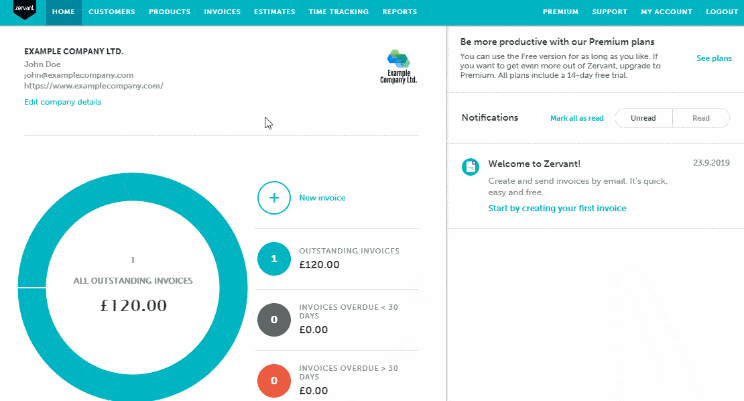The height and width of the screenshot is (401, 744).
Task: Click the Outstanding Invoices £120.00 entry
Action: tap(349, 259)
